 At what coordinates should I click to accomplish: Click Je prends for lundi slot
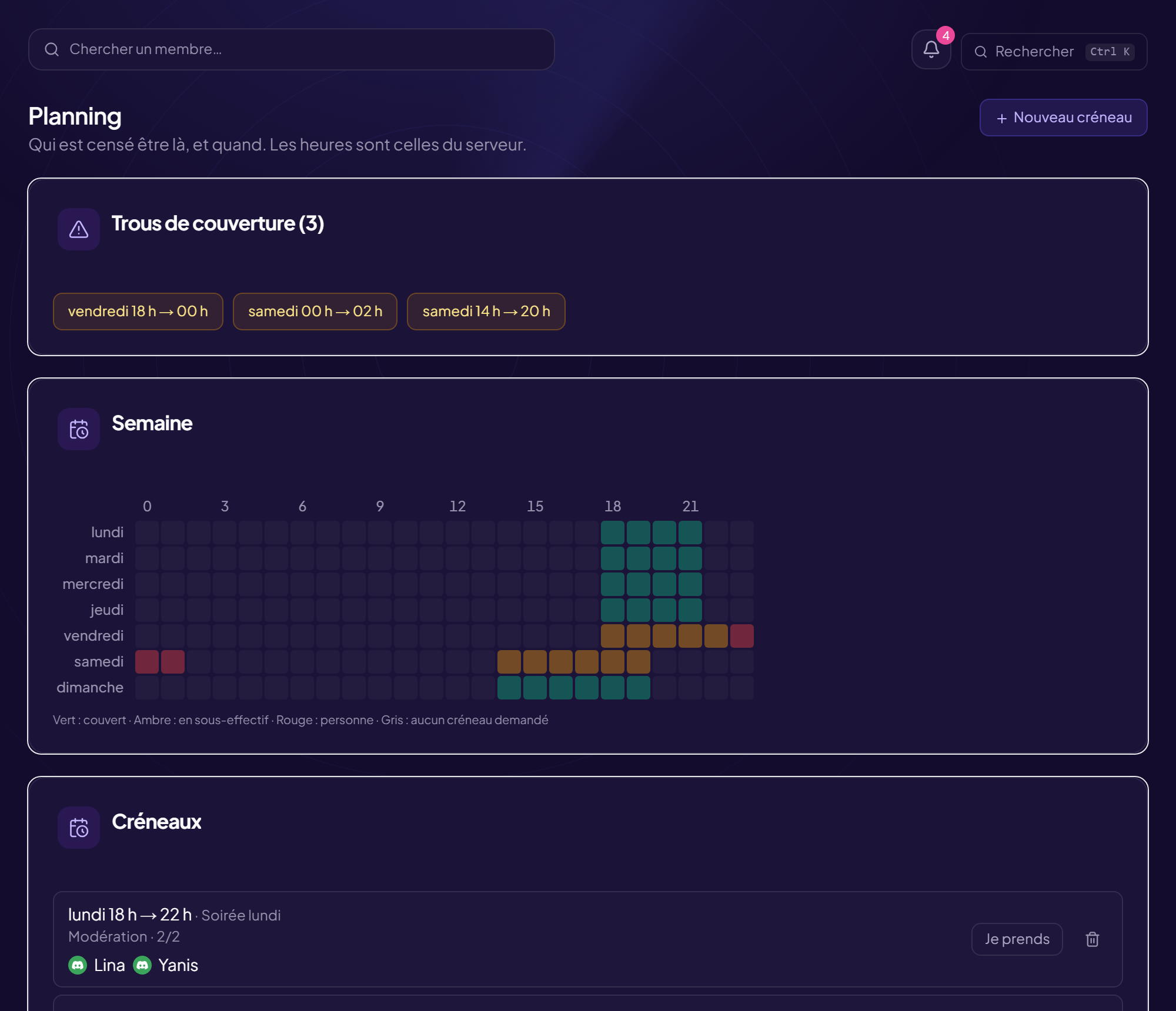(x=1017, y=939)
